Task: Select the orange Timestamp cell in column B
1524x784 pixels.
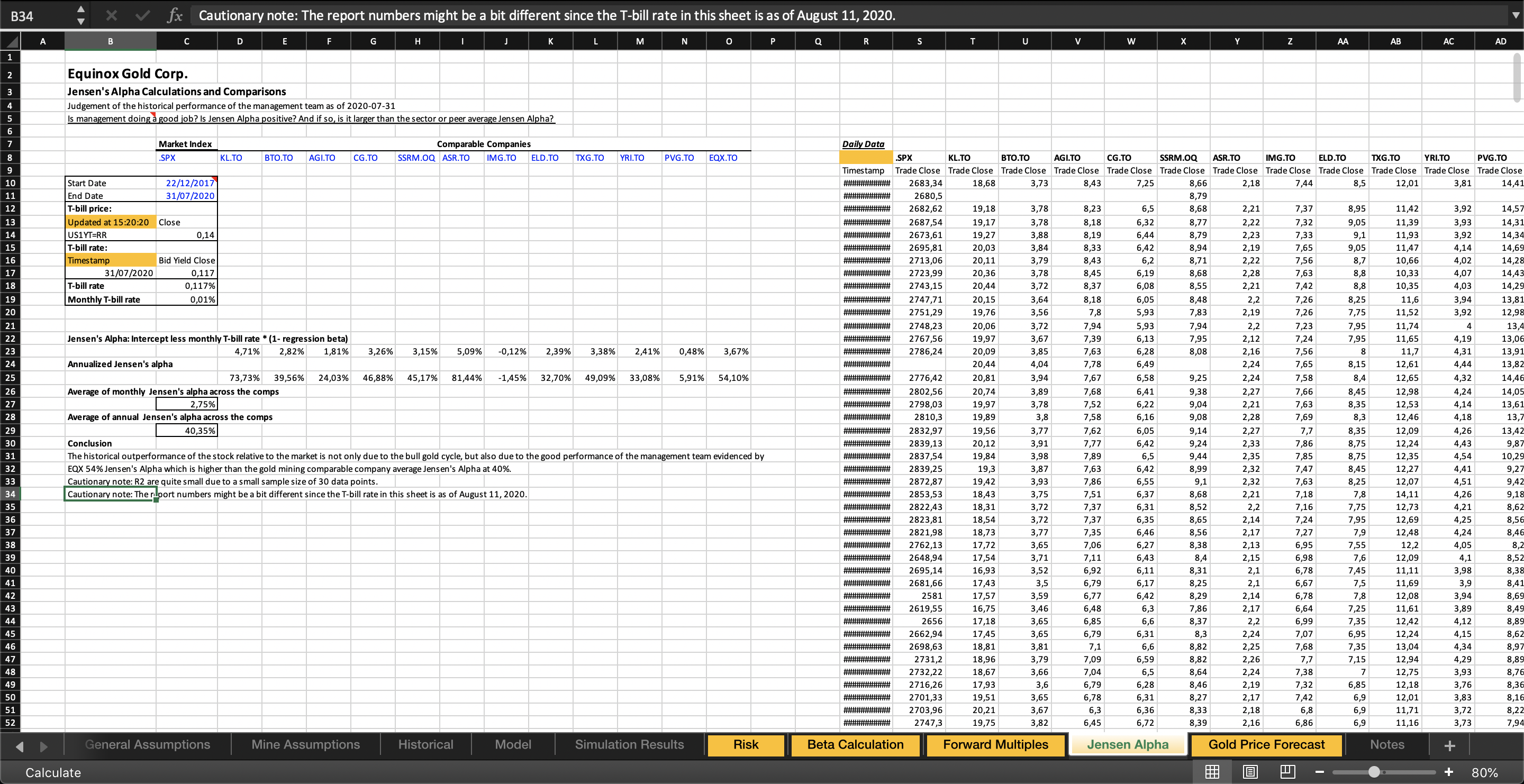Action: (x=111, y=260)
